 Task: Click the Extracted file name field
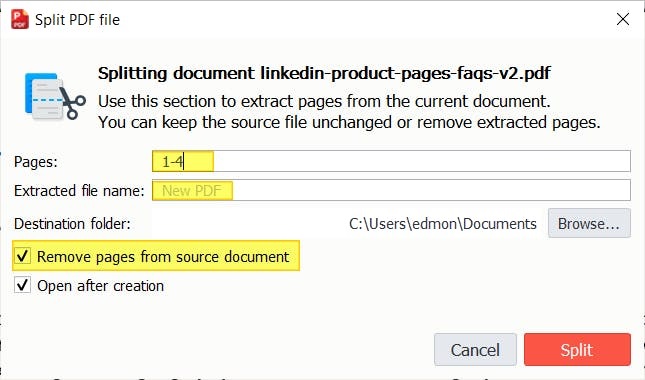(391, 190)
